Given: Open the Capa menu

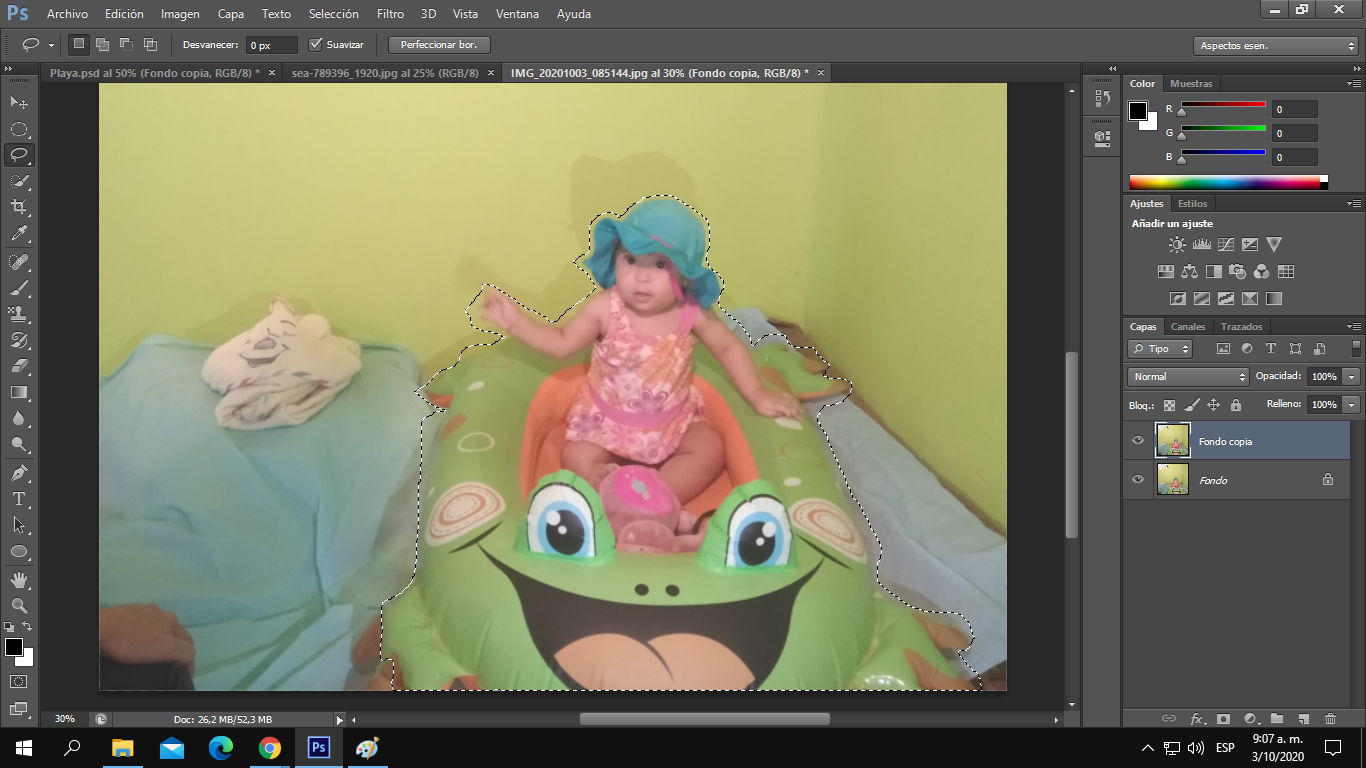Looking at the screenshot, I should pos(231,14).
